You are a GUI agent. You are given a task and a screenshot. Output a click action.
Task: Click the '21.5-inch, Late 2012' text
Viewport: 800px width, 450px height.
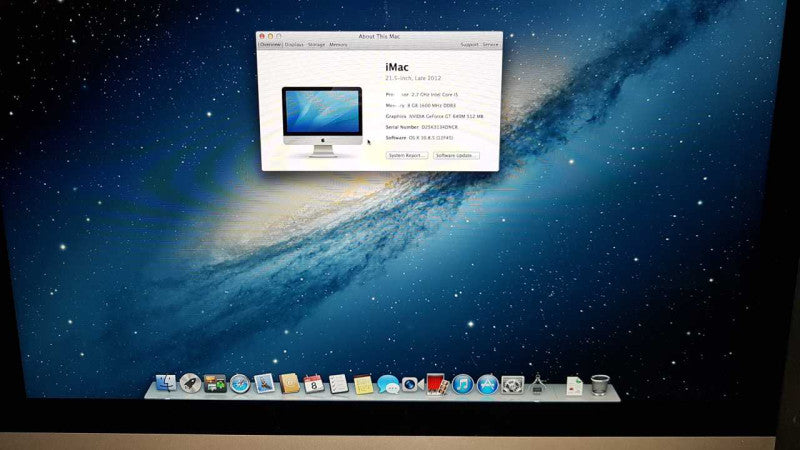(413, 78)
